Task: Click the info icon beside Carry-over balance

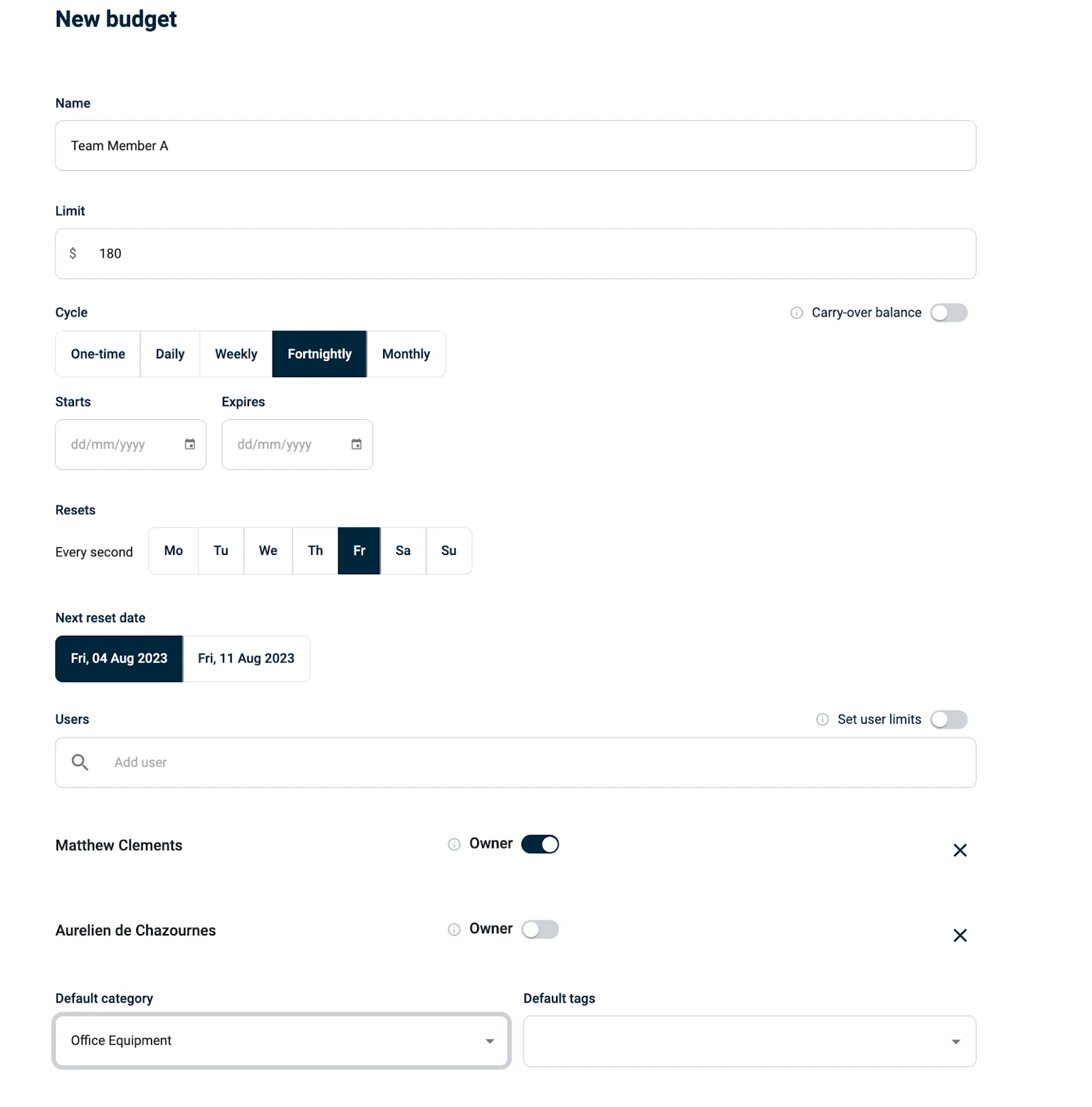Action: click(795, 313)
